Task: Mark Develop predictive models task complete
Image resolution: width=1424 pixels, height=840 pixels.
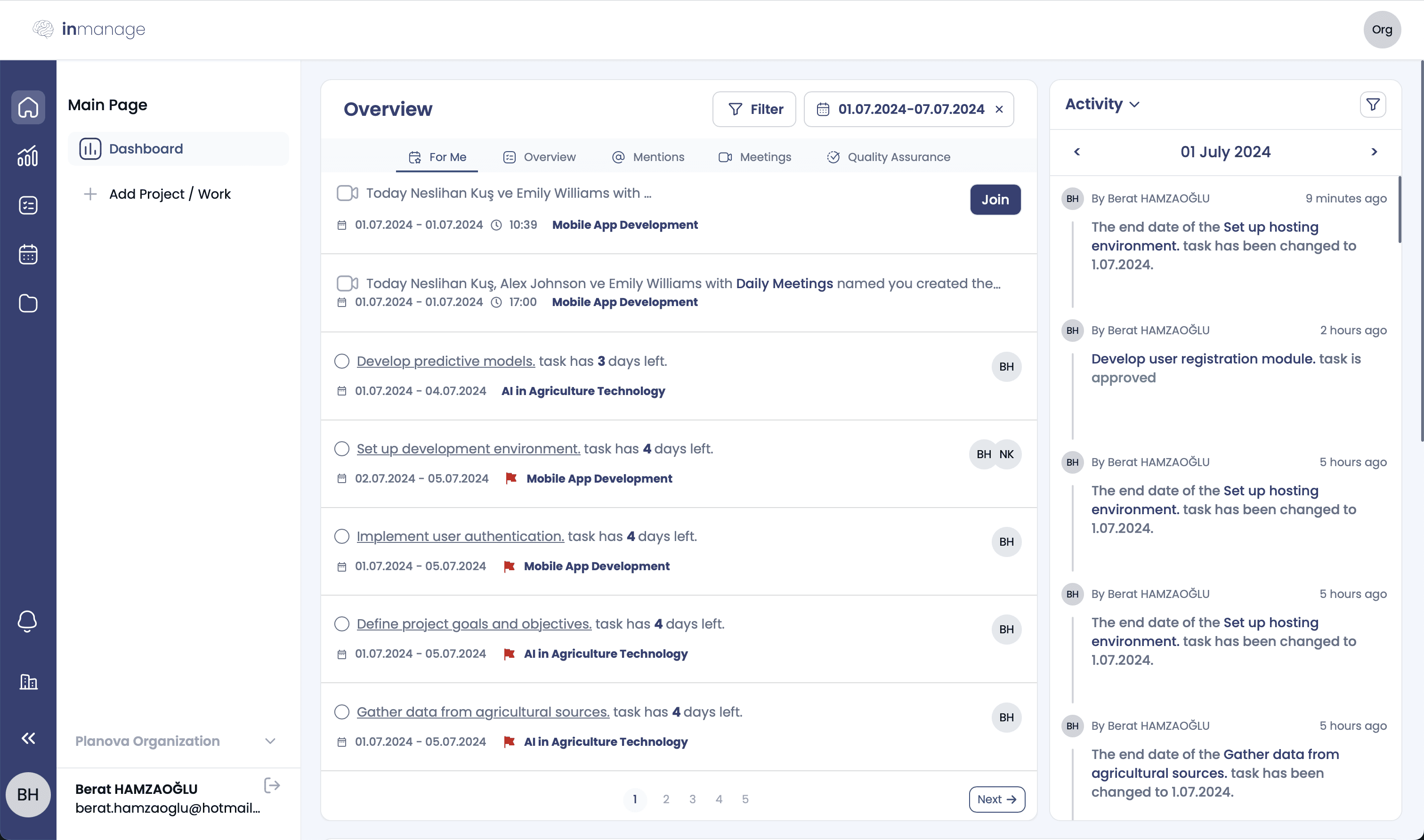Action: click(342, 361)
